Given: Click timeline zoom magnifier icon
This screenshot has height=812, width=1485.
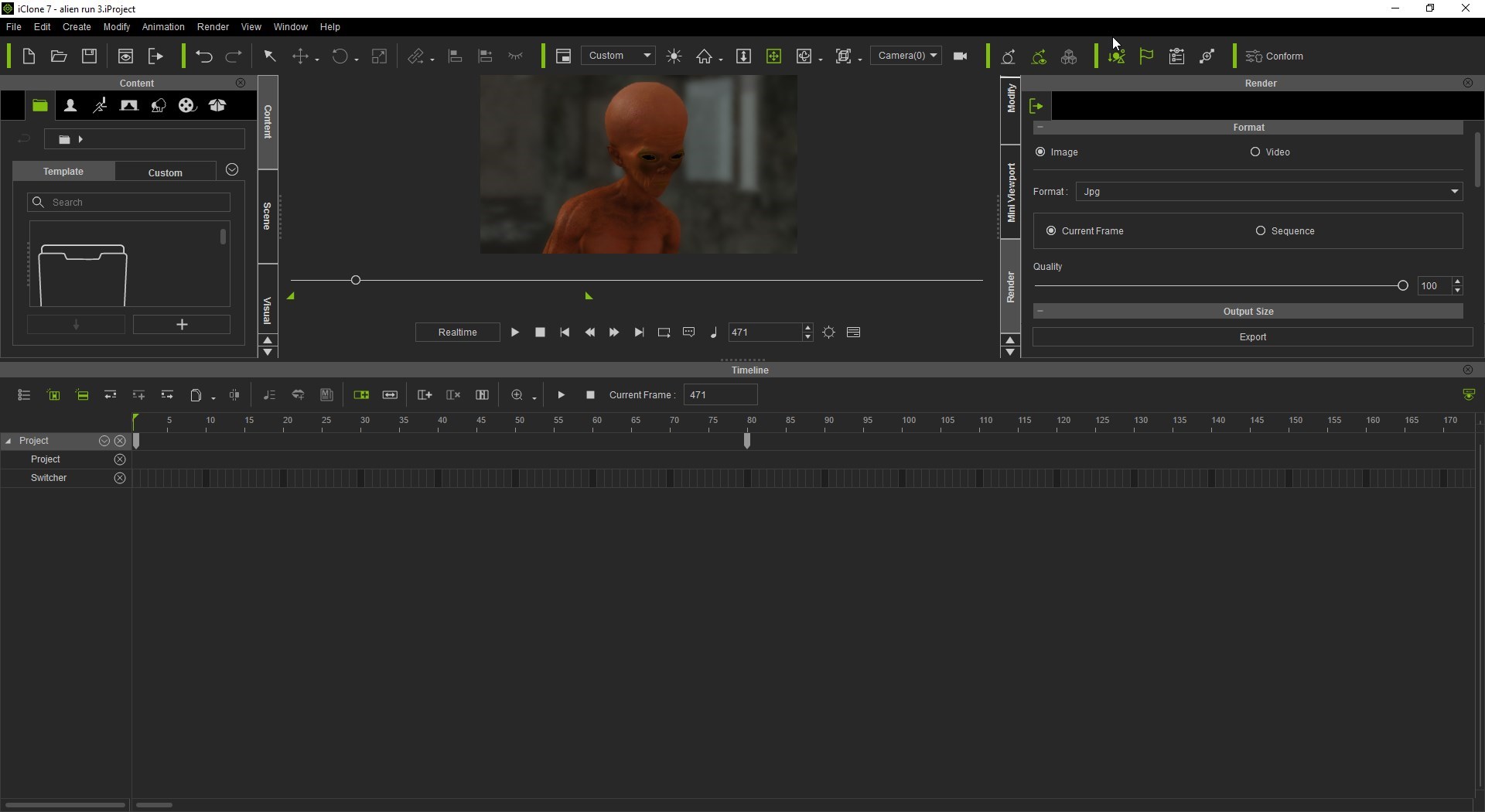Looking at the screenshot, I should (x=517, y=395).
